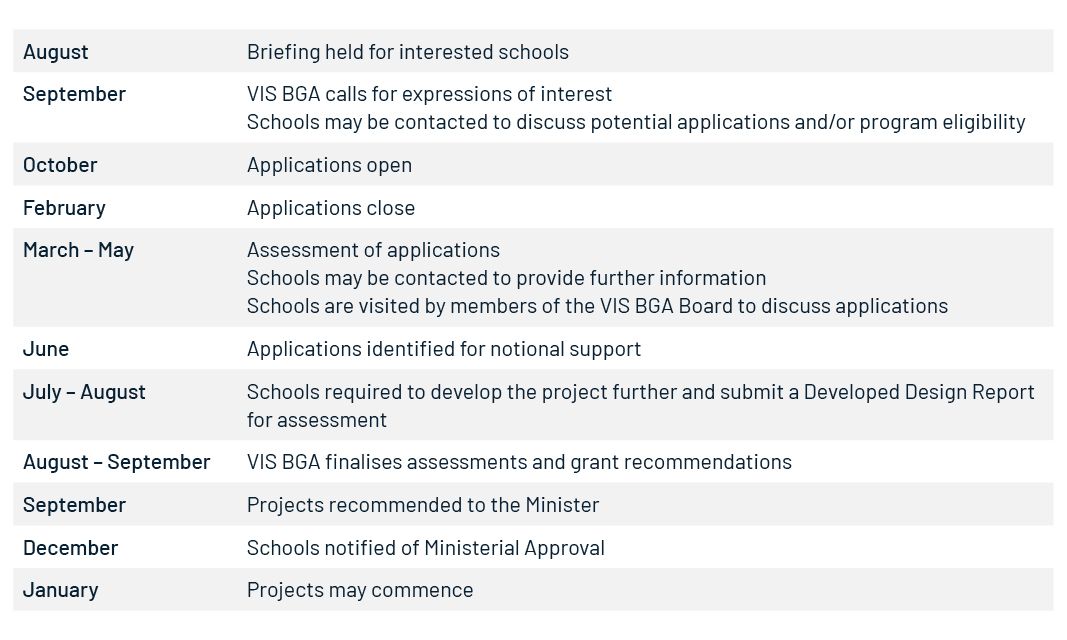Click the 'Assessment of applications' line

373,250
